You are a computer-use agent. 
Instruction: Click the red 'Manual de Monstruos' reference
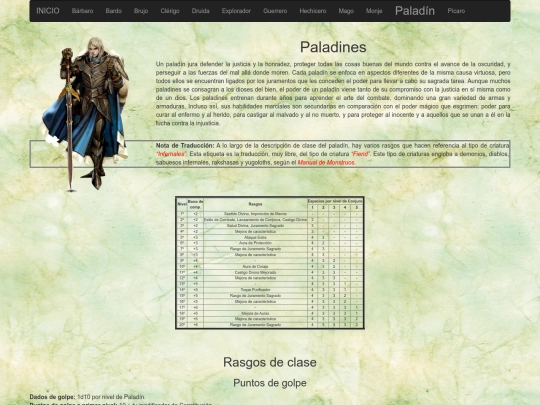[326, 163]
